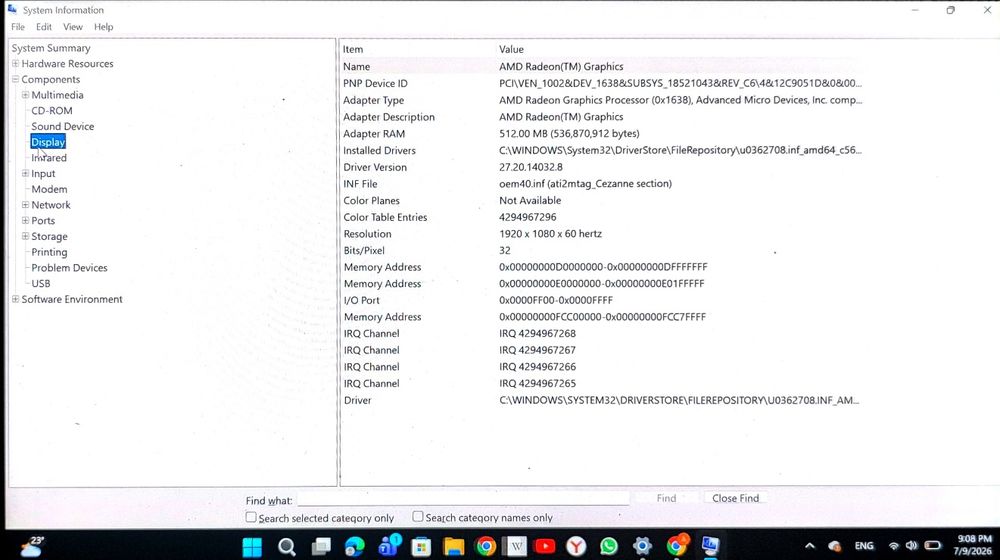Select the Problem Devices category
This screenshot has width=1000, height=560.
click(x=70, y=268)
